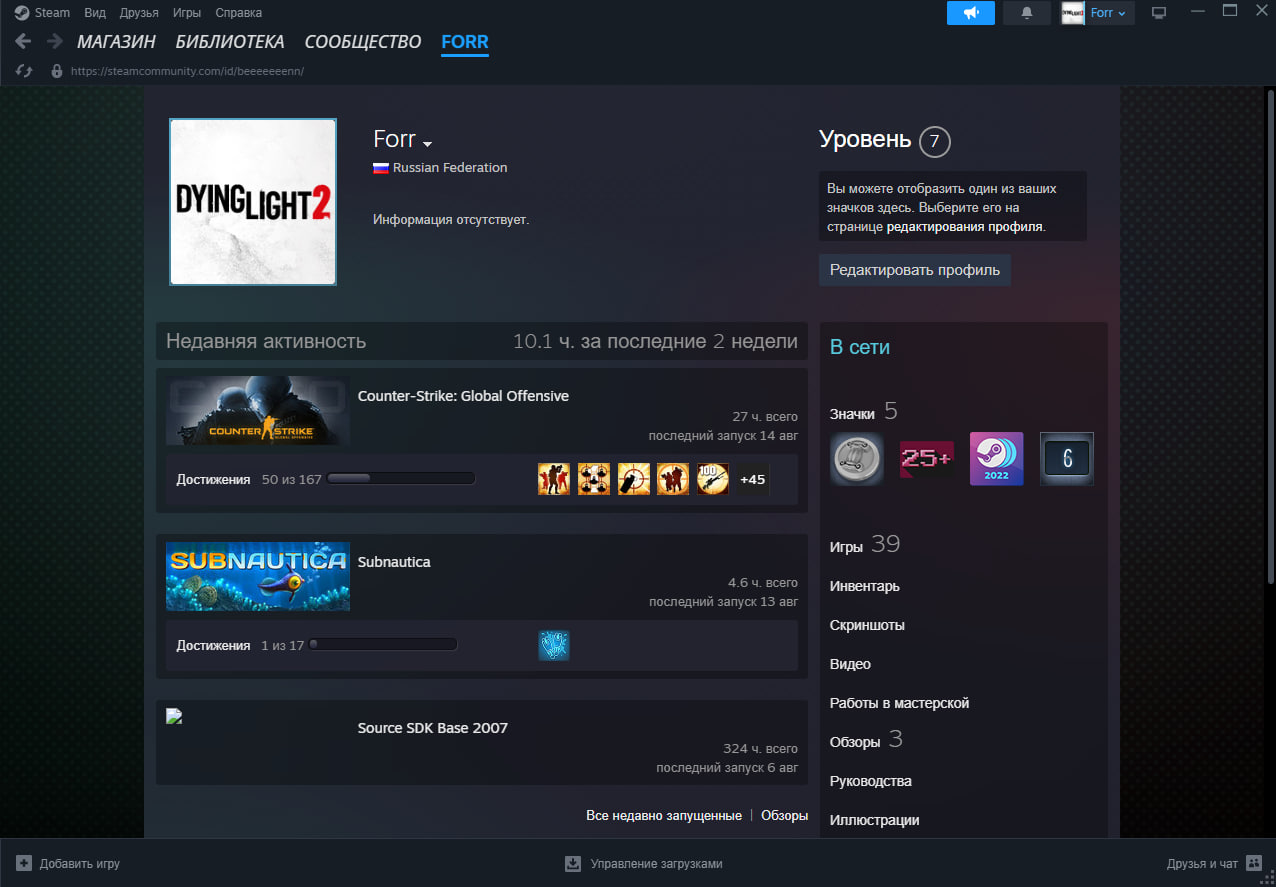Go forward with the right arrow

pos(55,42)
